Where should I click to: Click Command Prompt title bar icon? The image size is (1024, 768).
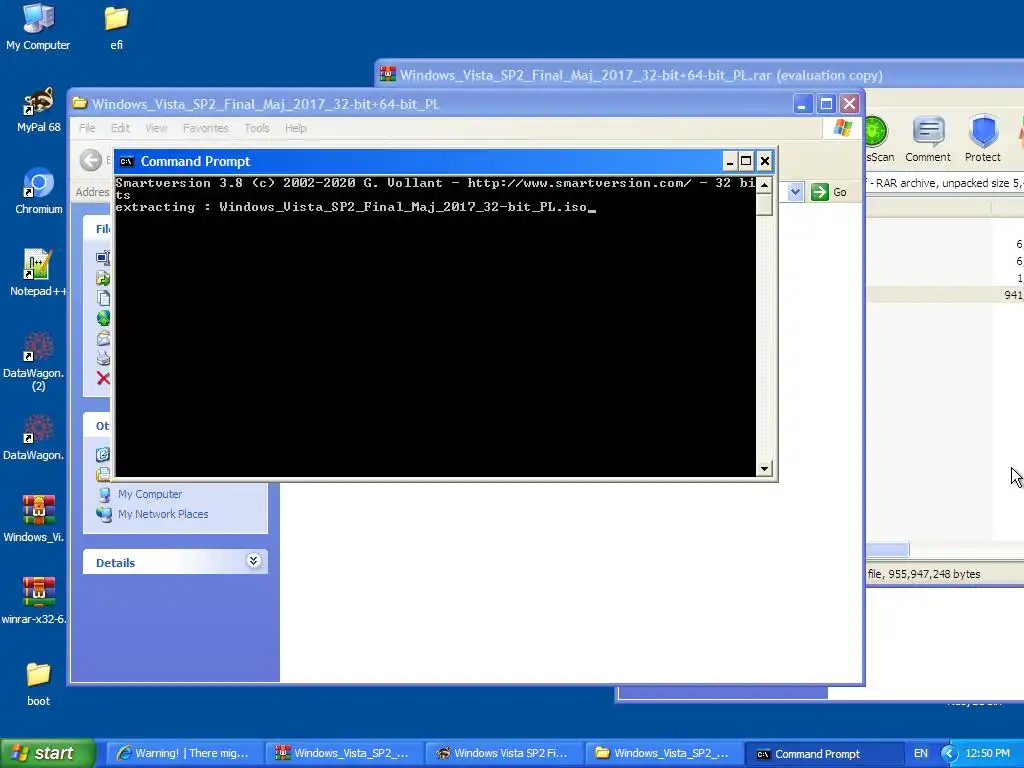pos(127,161)
